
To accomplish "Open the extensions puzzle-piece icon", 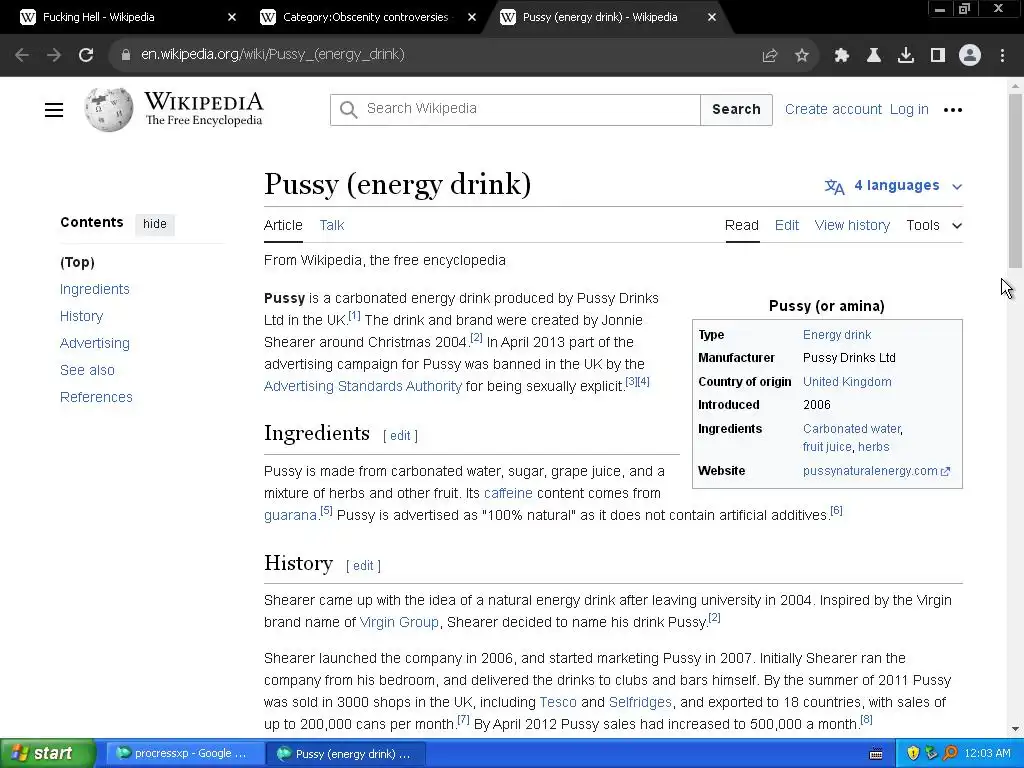I will tap(842, 56).
